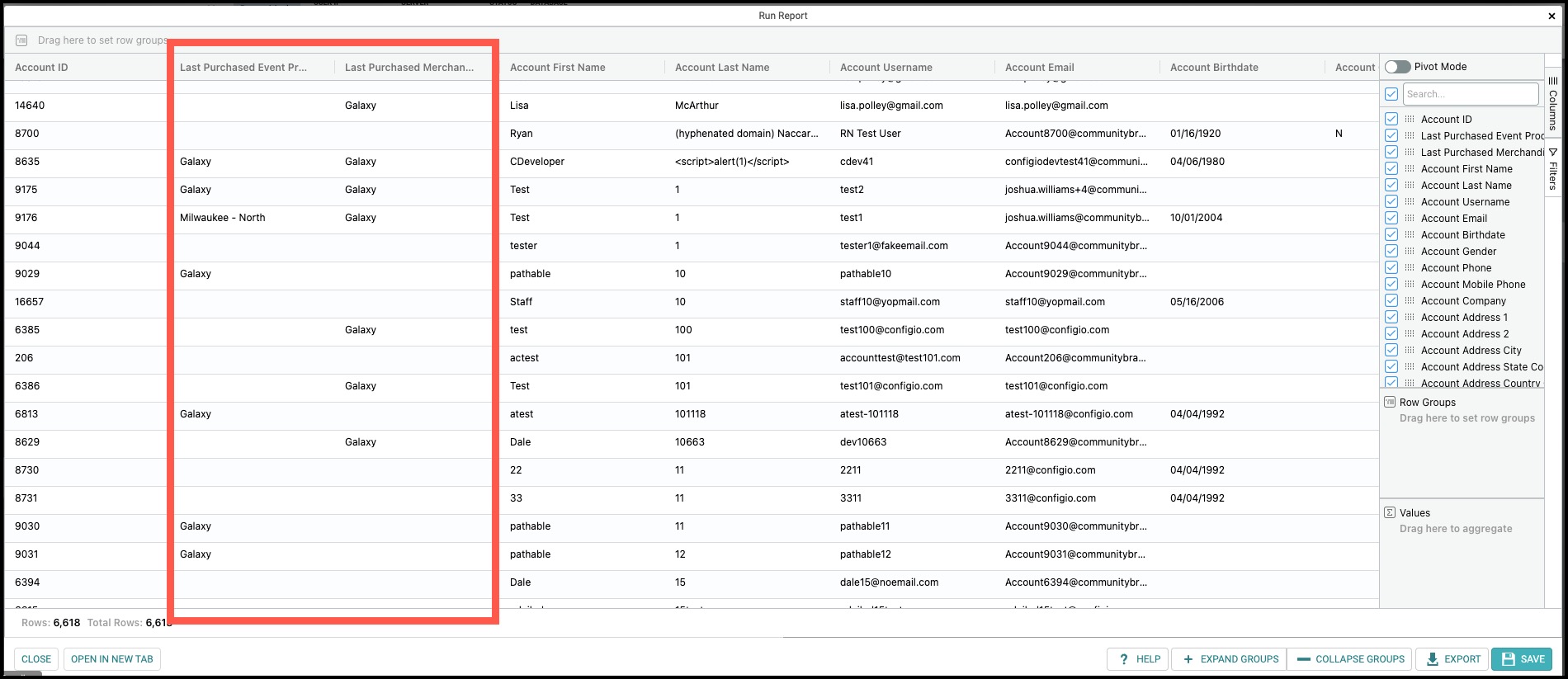Image resolution: width=1568 pixels, height=679 pixels.
Task: Toggle Pivot Mode on
Action: tap(1397, 67)
